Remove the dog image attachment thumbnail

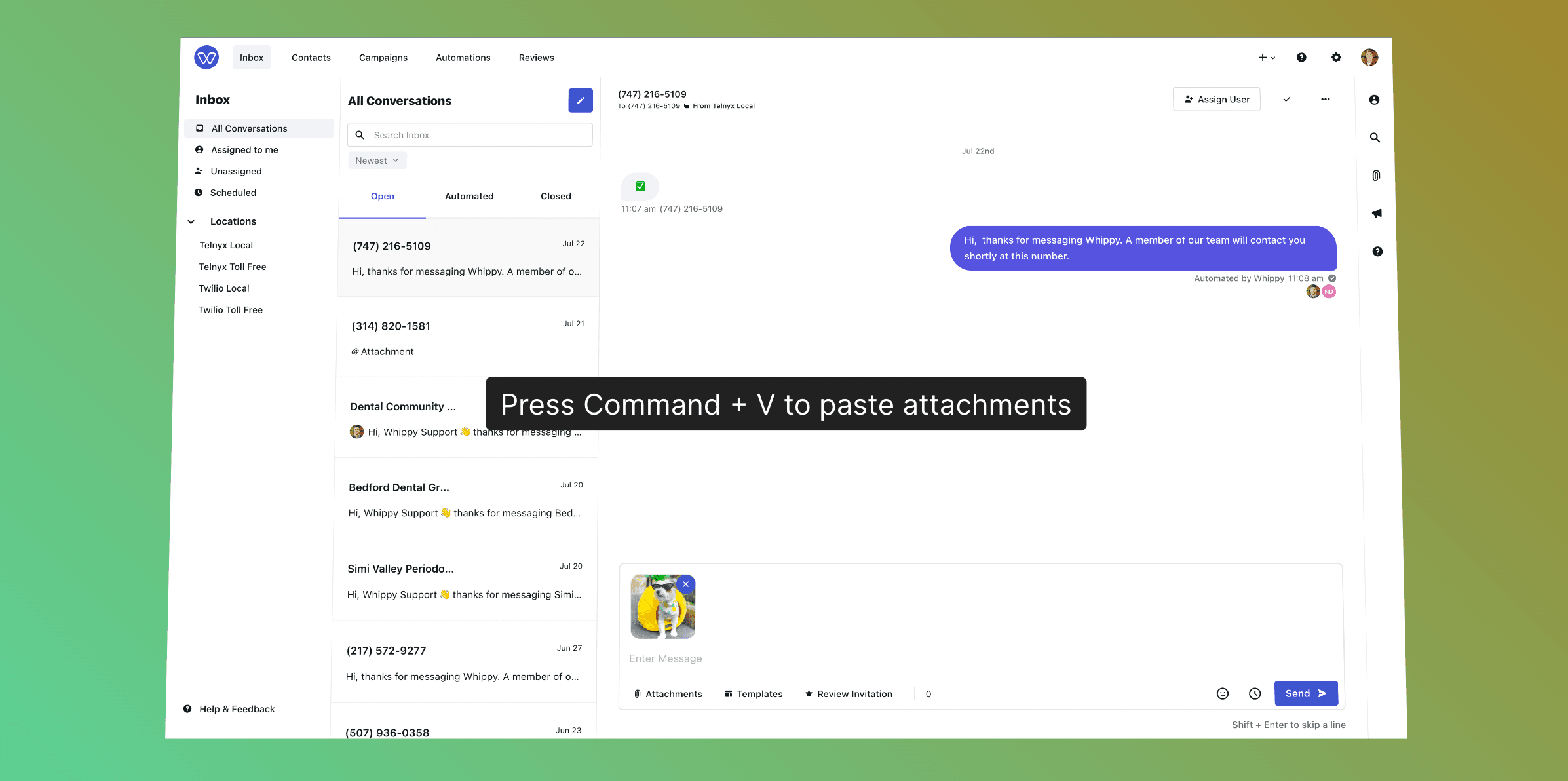[x=685, y=584]
